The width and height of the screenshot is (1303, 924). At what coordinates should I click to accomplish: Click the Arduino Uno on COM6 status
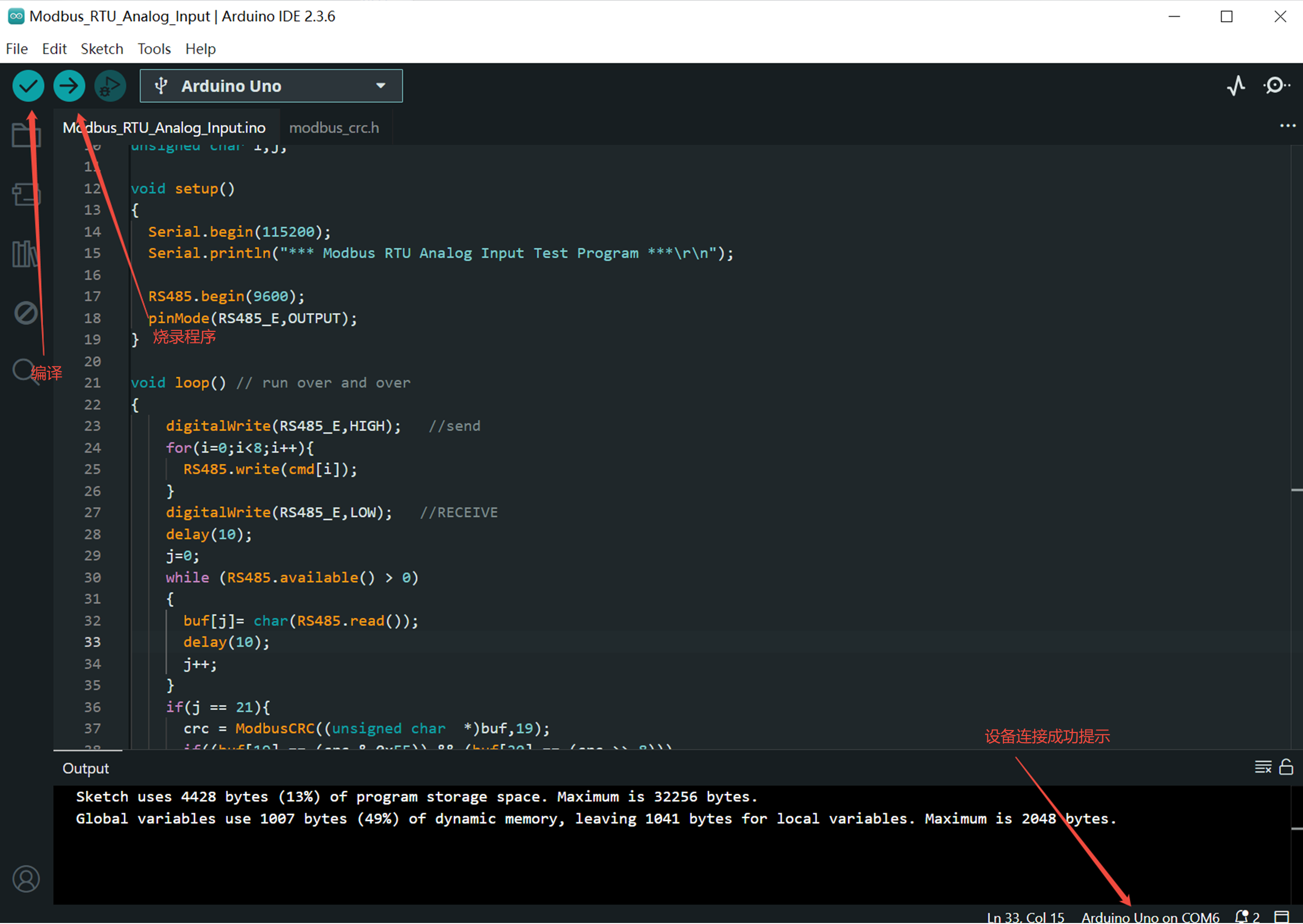(x=1150, y=917)
